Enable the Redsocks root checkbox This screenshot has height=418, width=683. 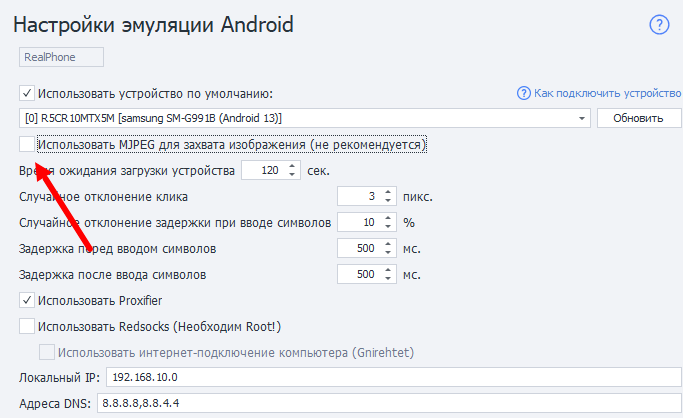26,326
